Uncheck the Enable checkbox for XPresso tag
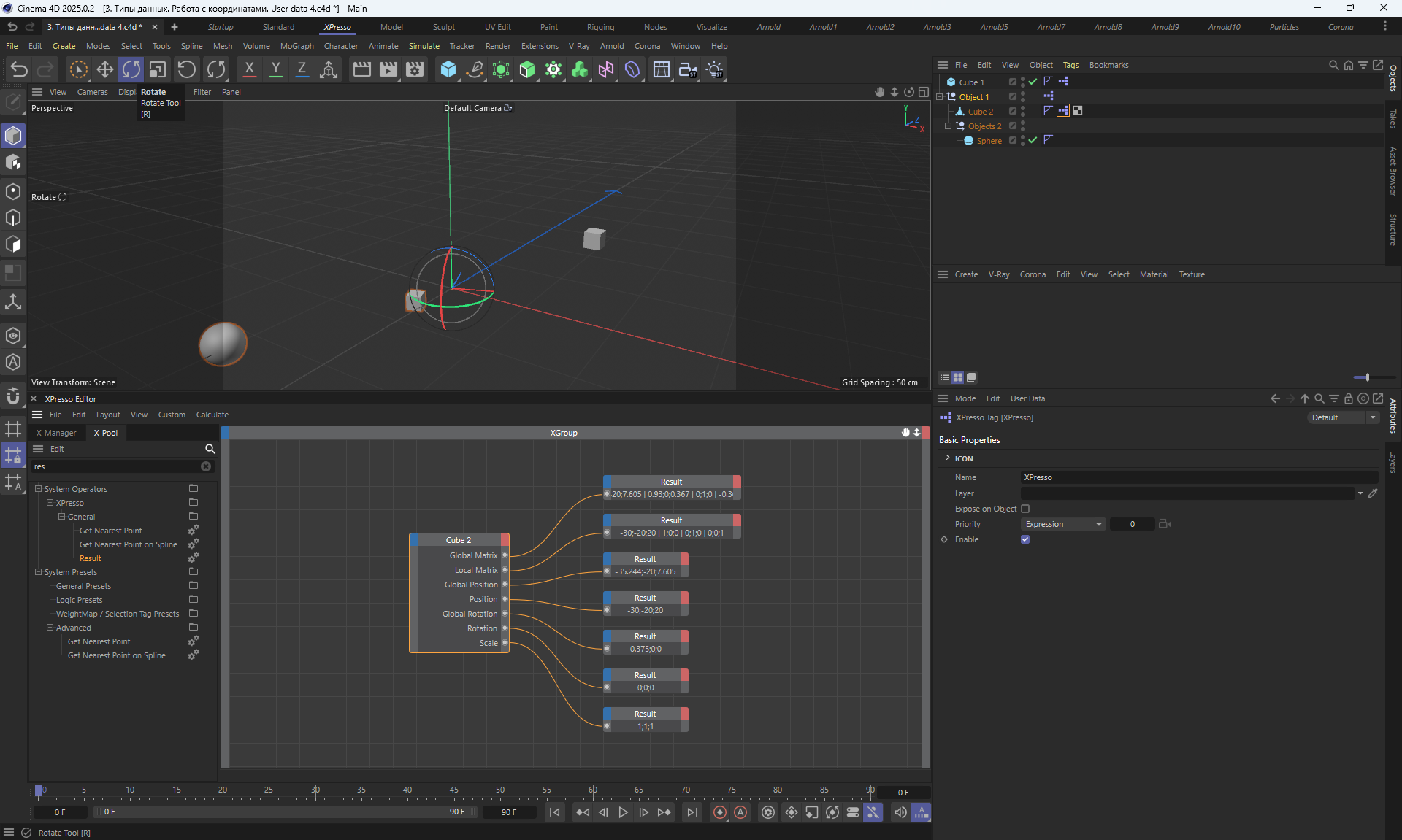This screenshot has width=1402, height=840. (1025, 539)
